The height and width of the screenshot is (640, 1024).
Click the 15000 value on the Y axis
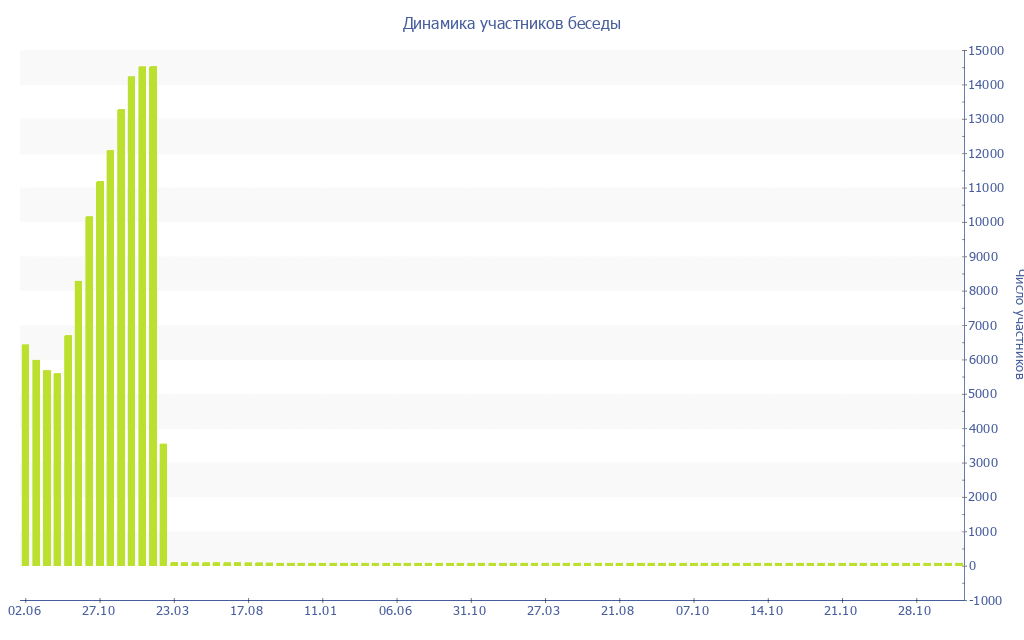click(986, 51)
